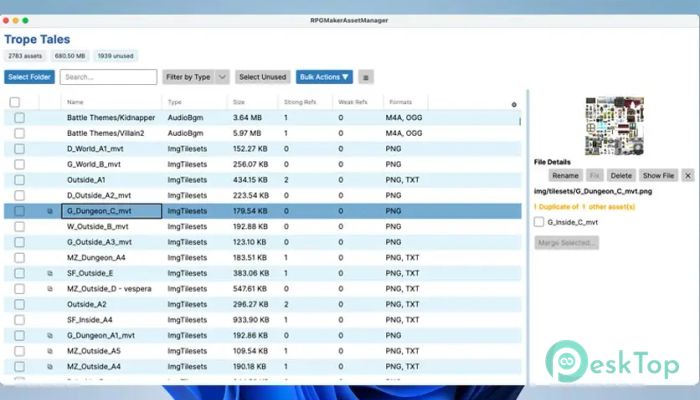Toggle the select-all checkbox in table header
The image size is (700, 400).
pos(15,102)
